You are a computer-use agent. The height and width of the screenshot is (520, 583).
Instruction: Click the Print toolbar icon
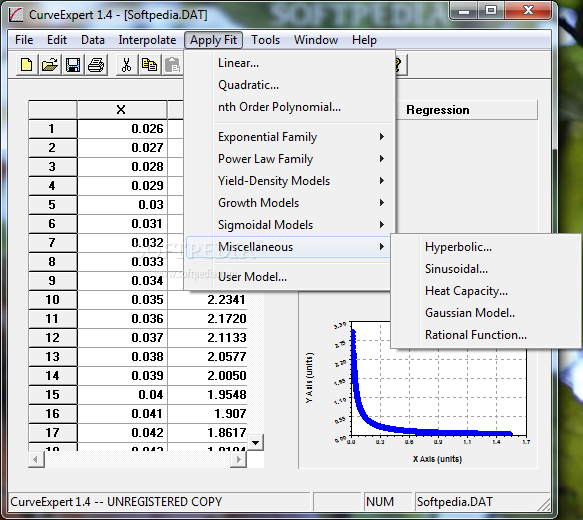pos(96,65)
